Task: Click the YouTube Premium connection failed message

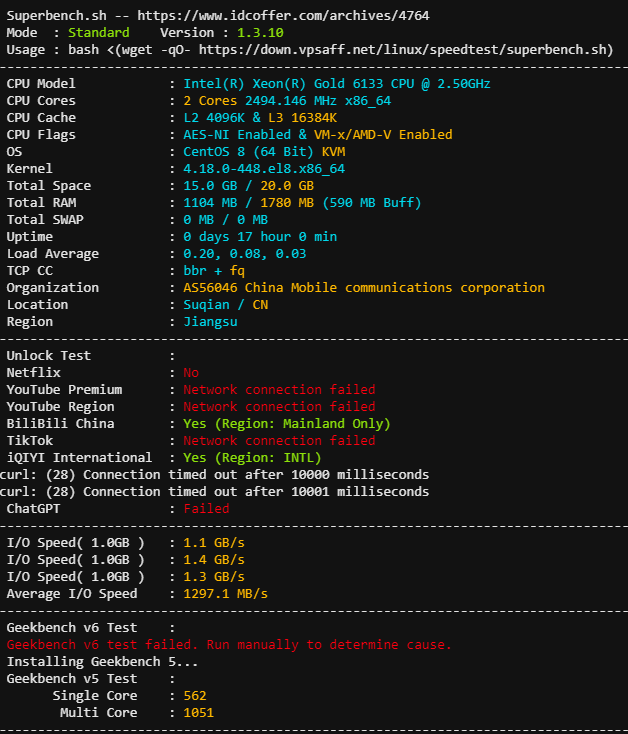Action: coord(279,390)
